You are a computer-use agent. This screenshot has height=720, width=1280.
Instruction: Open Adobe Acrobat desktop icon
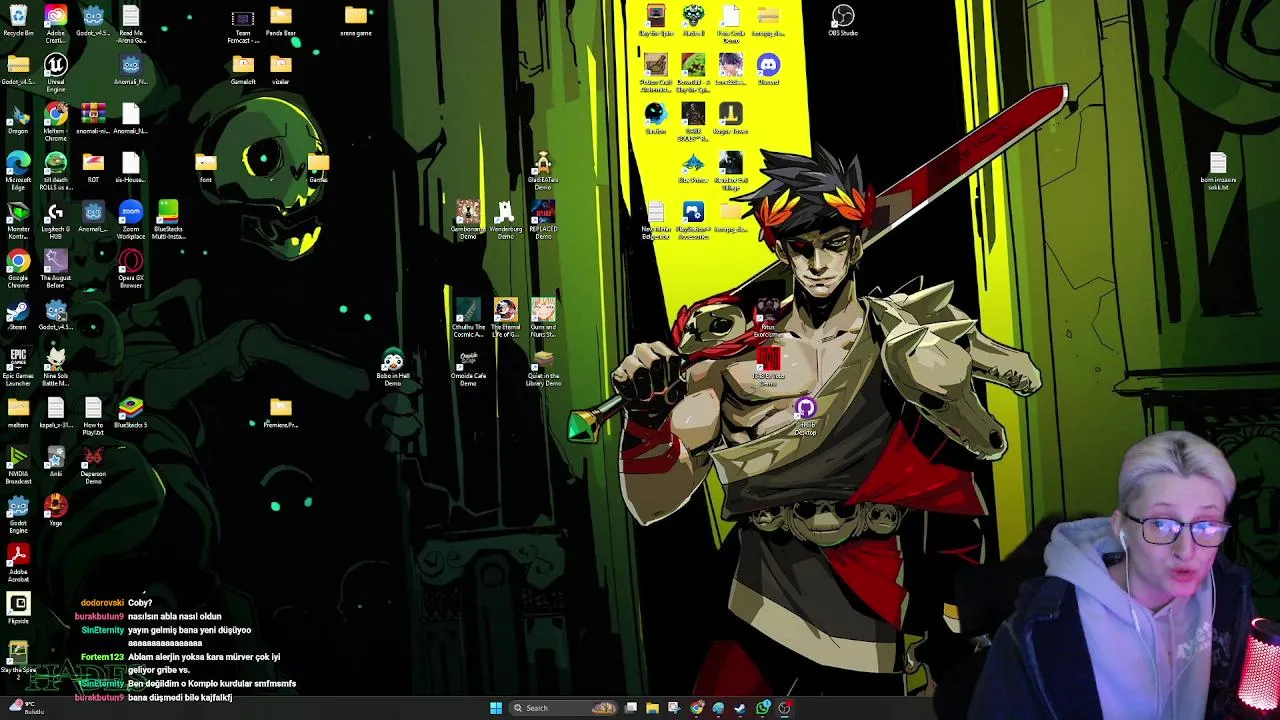click(18, 563)
